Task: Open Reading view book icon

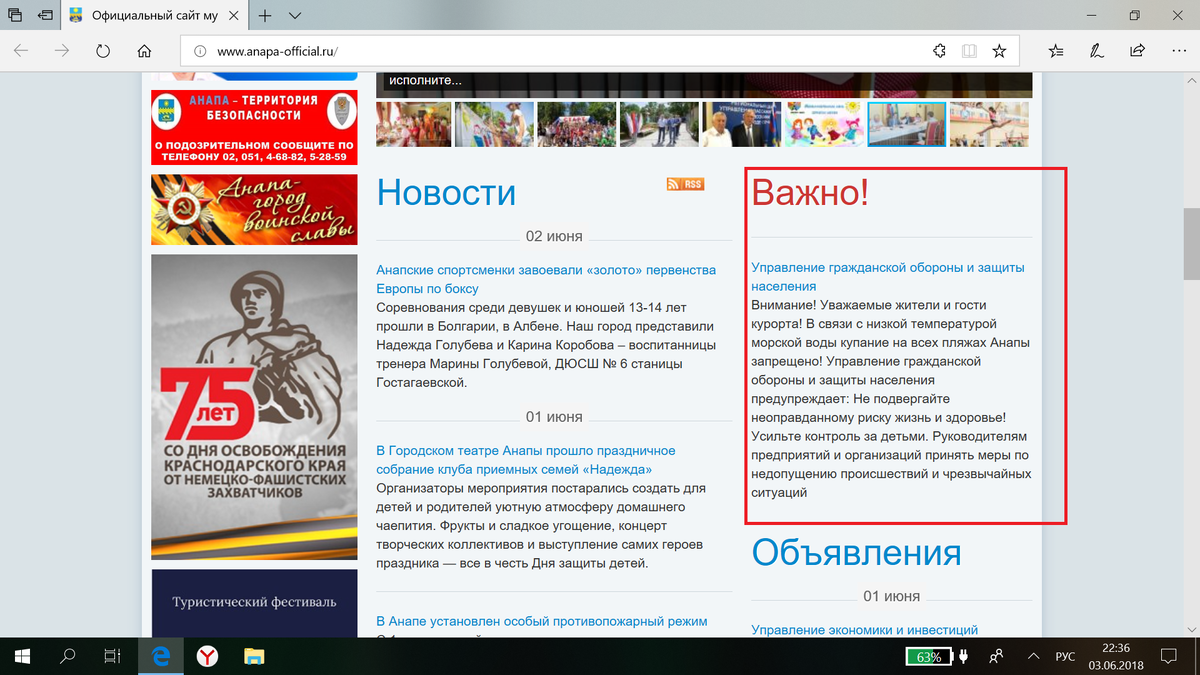Action: tap(968, 51)
